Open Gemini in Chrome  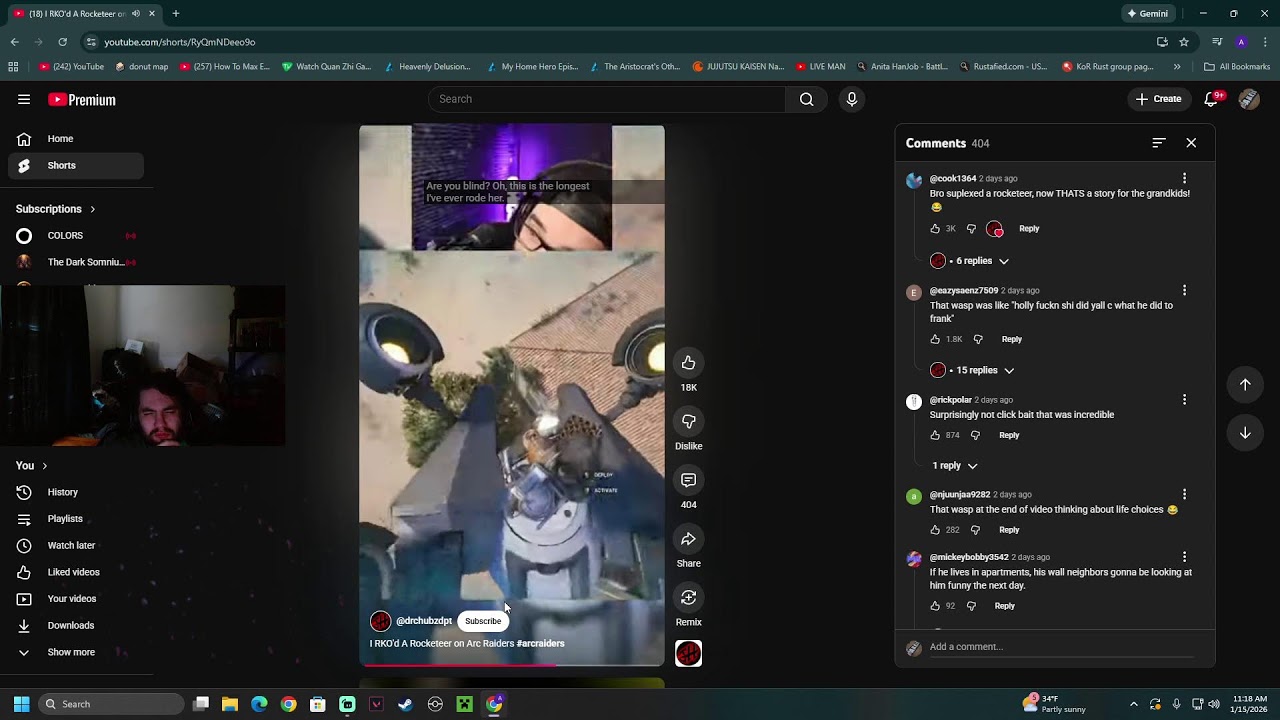click(x=1148, y=14)
